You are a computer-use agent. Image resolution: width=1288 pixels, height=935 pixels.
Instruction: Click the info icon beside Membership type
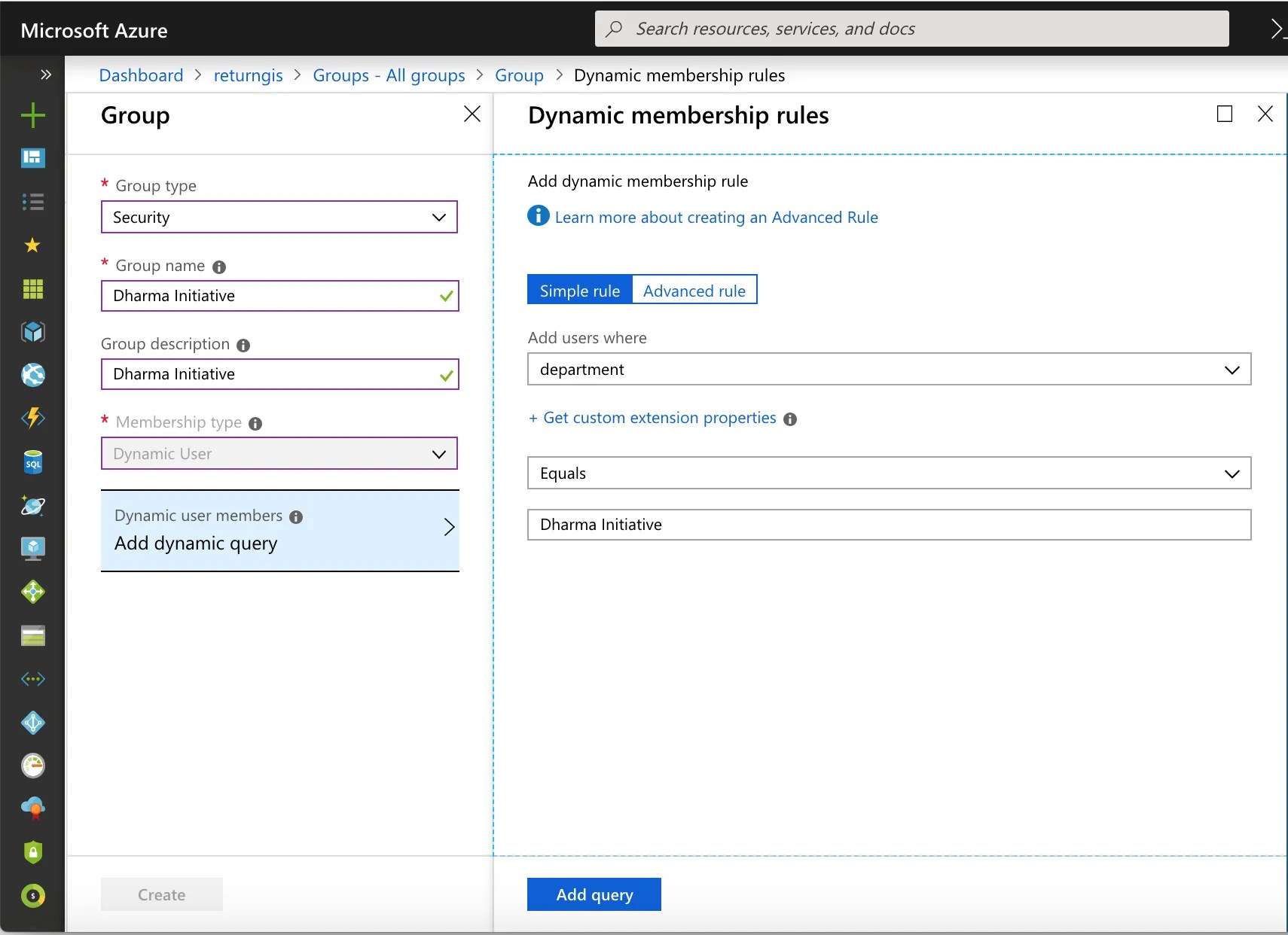coord(255,424)
